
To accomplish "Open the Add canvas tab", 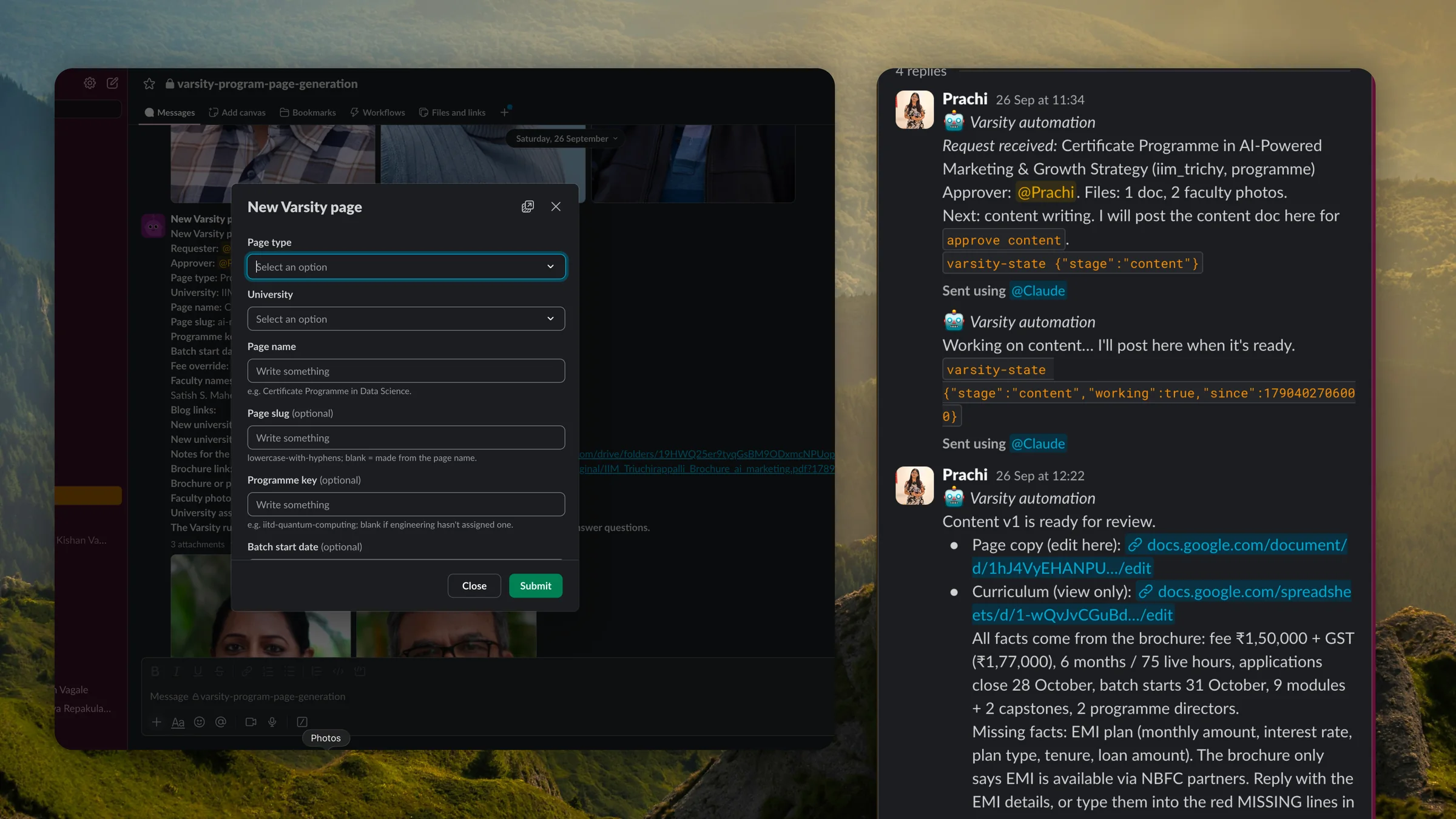I will pyautogui.click(x=237, y=113).
